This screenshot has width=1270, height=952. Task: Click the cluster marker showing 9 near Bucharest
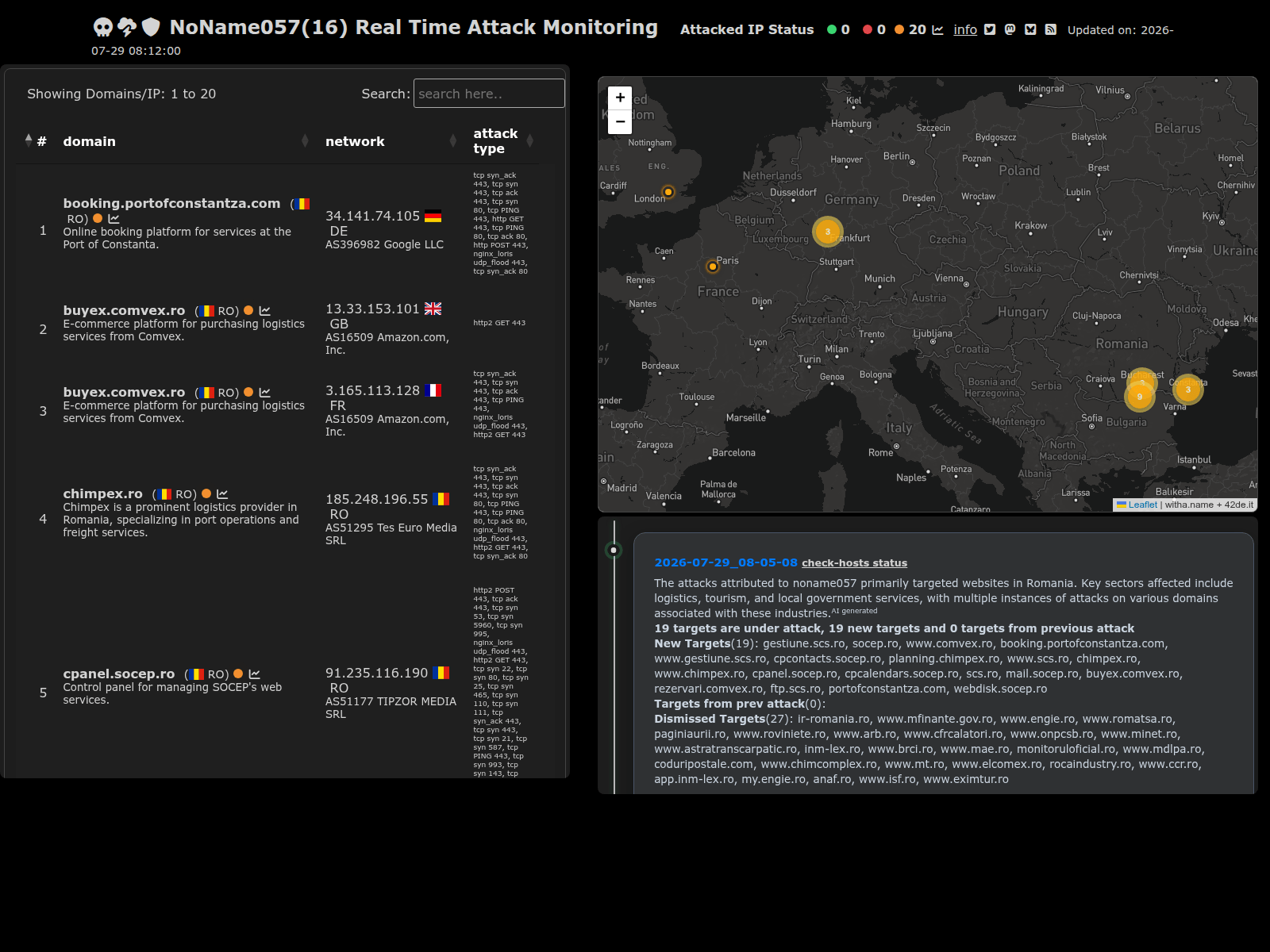point(1140,397)
